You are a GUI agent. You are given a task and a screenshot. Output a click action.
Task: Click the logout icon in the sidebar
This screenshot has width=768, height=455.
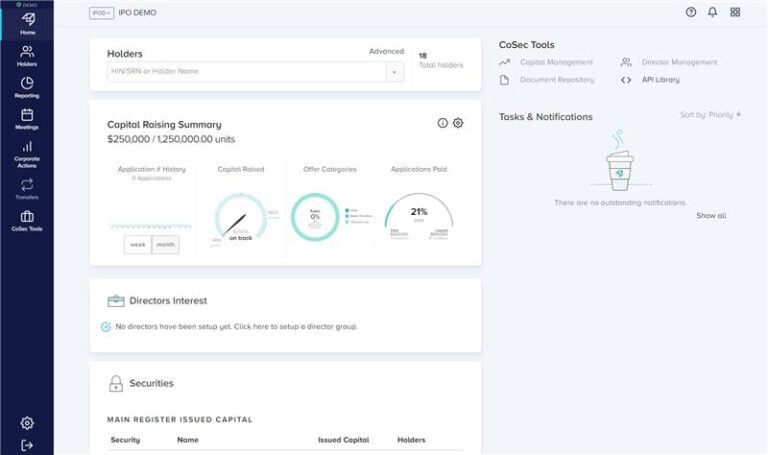27,445
